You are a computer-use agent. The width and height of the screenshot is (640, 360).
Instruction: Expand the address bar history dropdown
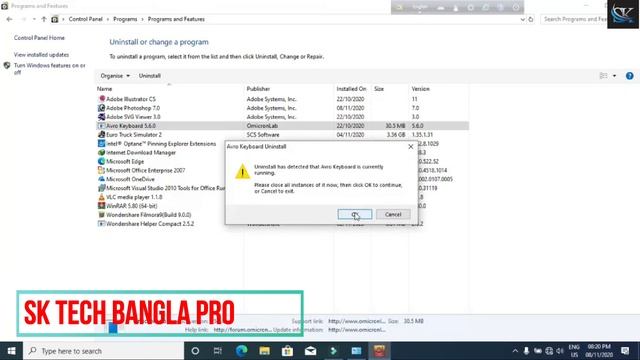coord(522,19)
